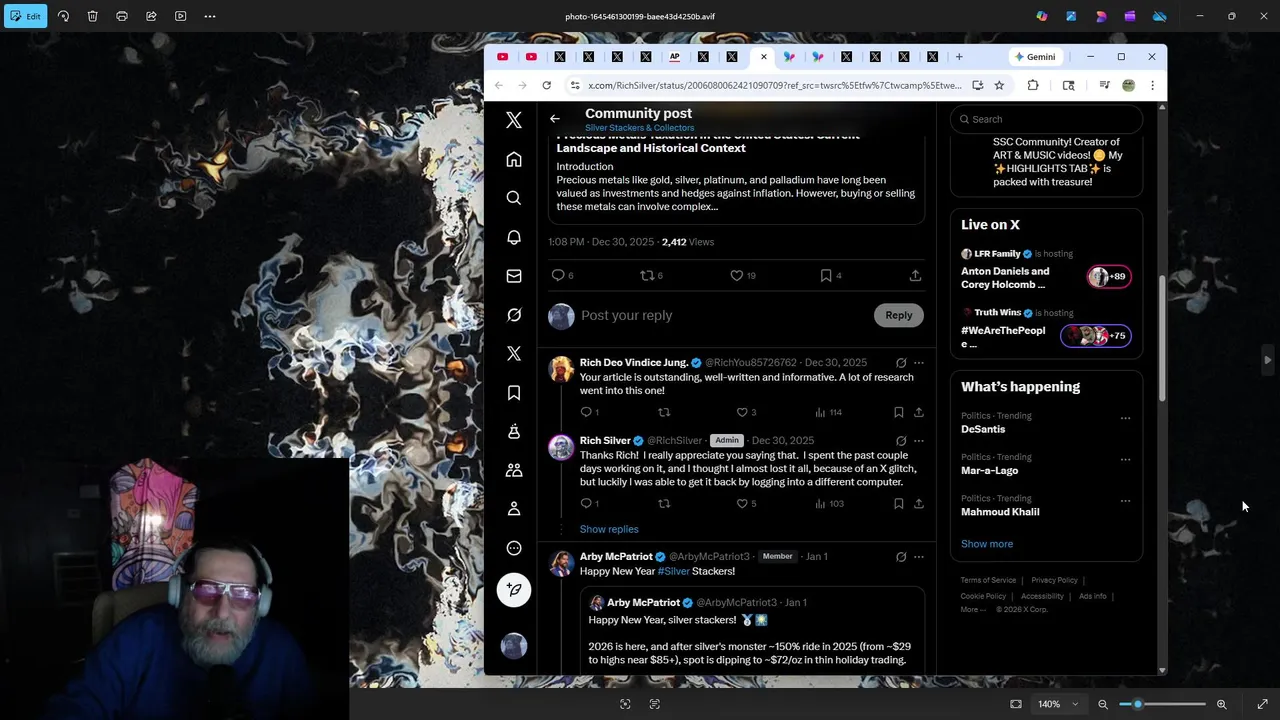
Task: Click the Reply button
Action: (x=898, y=315)
